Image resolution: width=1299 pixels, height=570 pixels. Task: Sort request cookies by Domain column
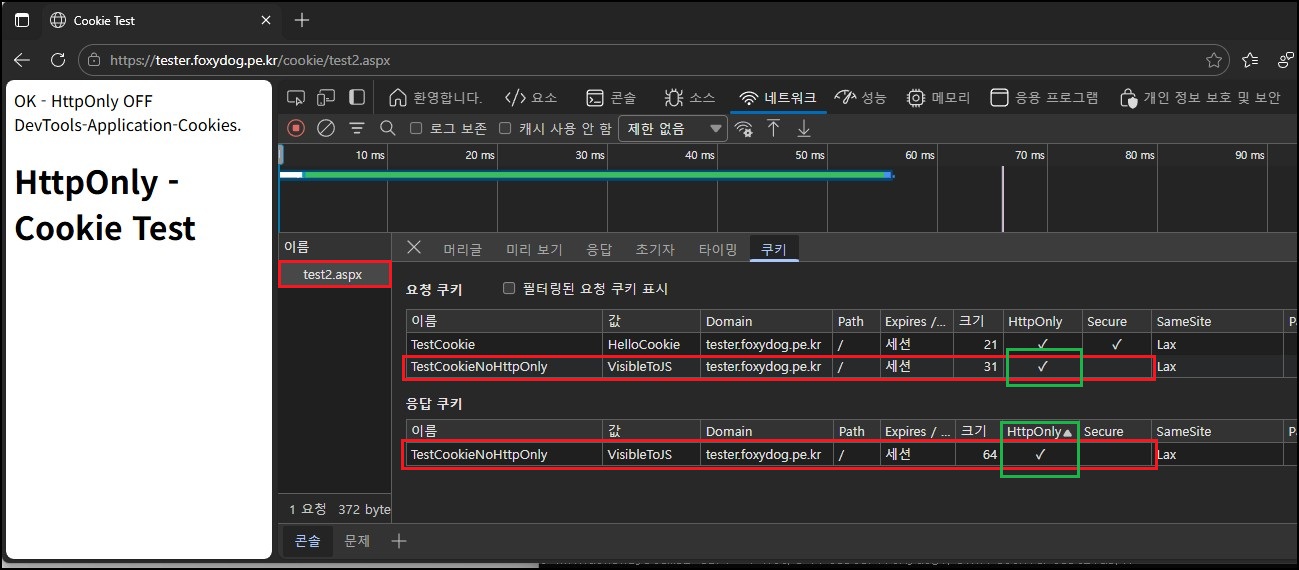pyautogui.click(x=766, y=322)
